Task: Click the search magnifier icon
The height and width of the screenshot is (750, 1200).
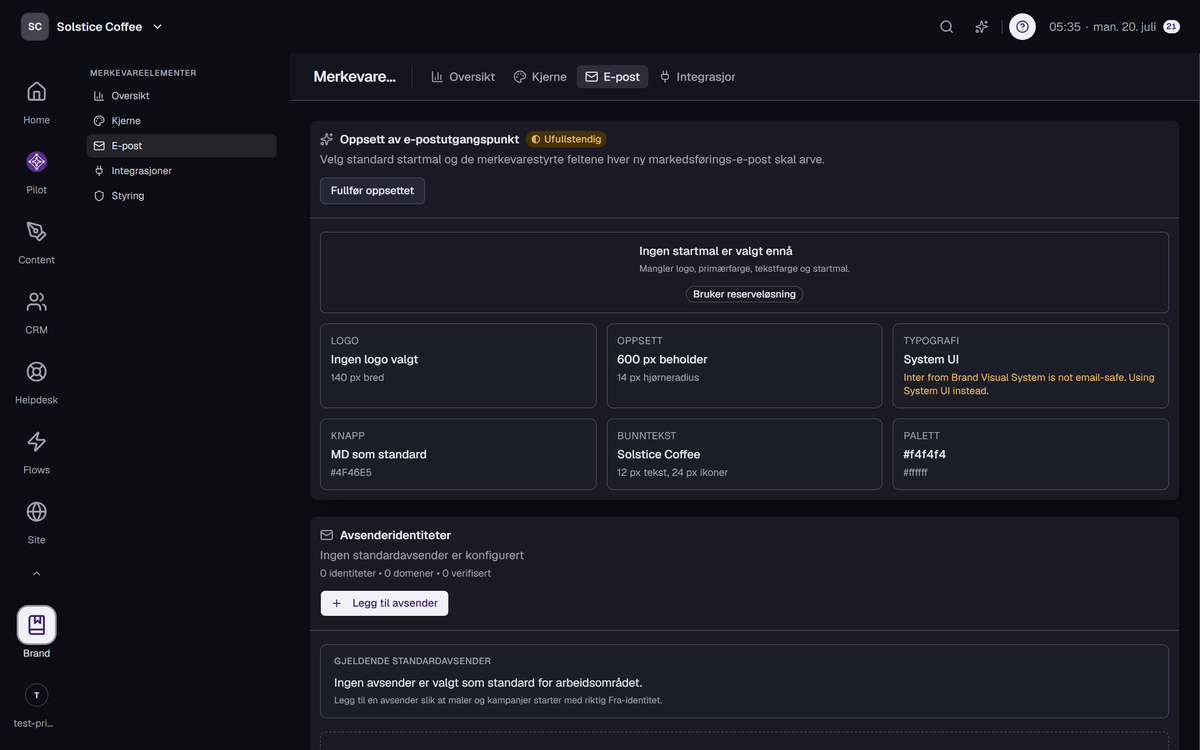Action: click(946, 27)
